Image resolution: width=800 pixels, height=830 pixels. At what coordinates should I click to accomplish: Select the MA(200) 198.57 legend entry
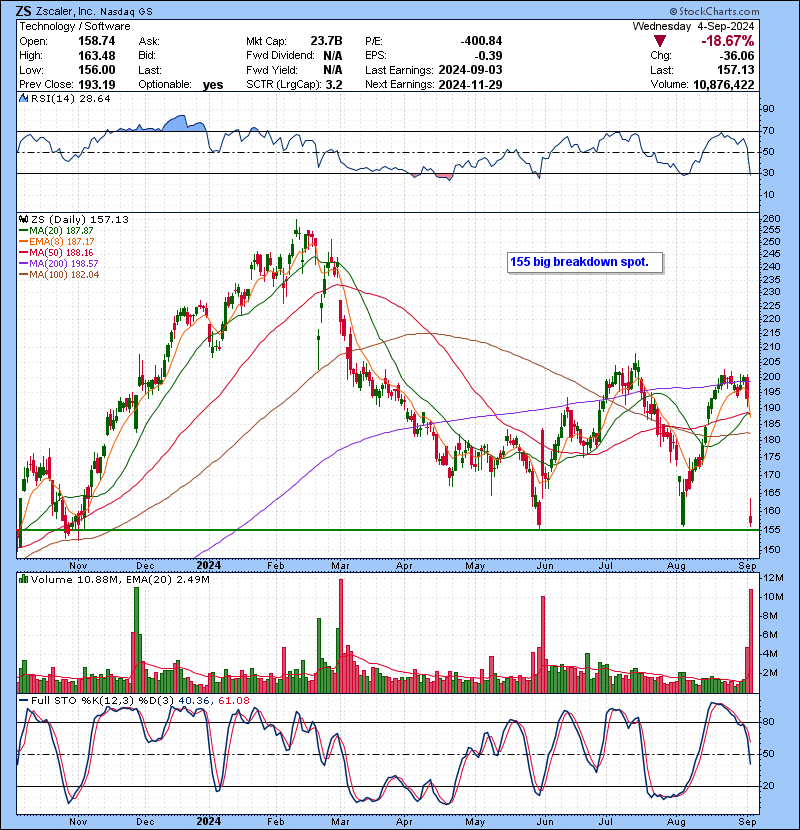pos(59,263)
